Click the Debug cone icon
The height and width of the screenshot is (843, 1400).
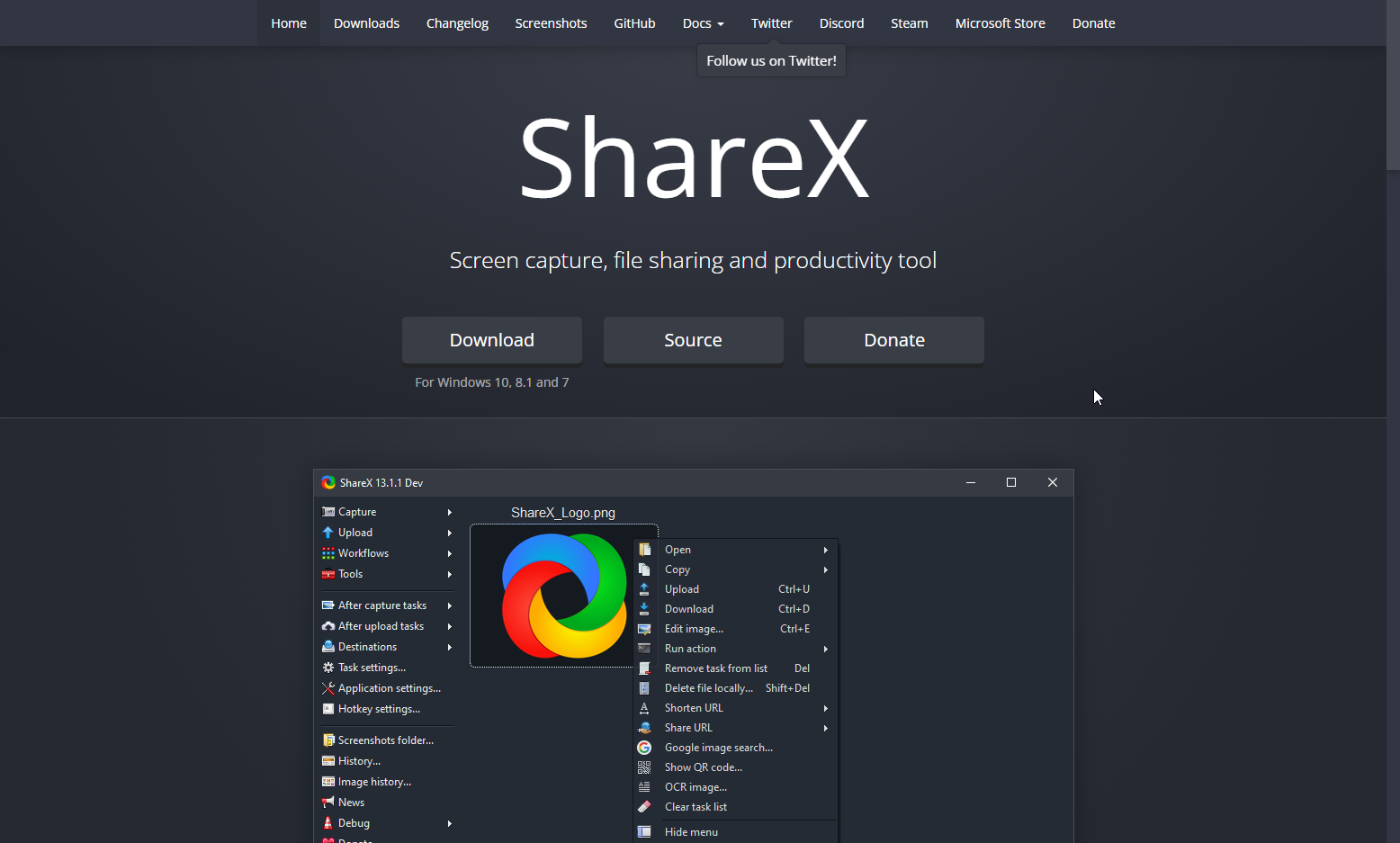[x=328, y=823]
